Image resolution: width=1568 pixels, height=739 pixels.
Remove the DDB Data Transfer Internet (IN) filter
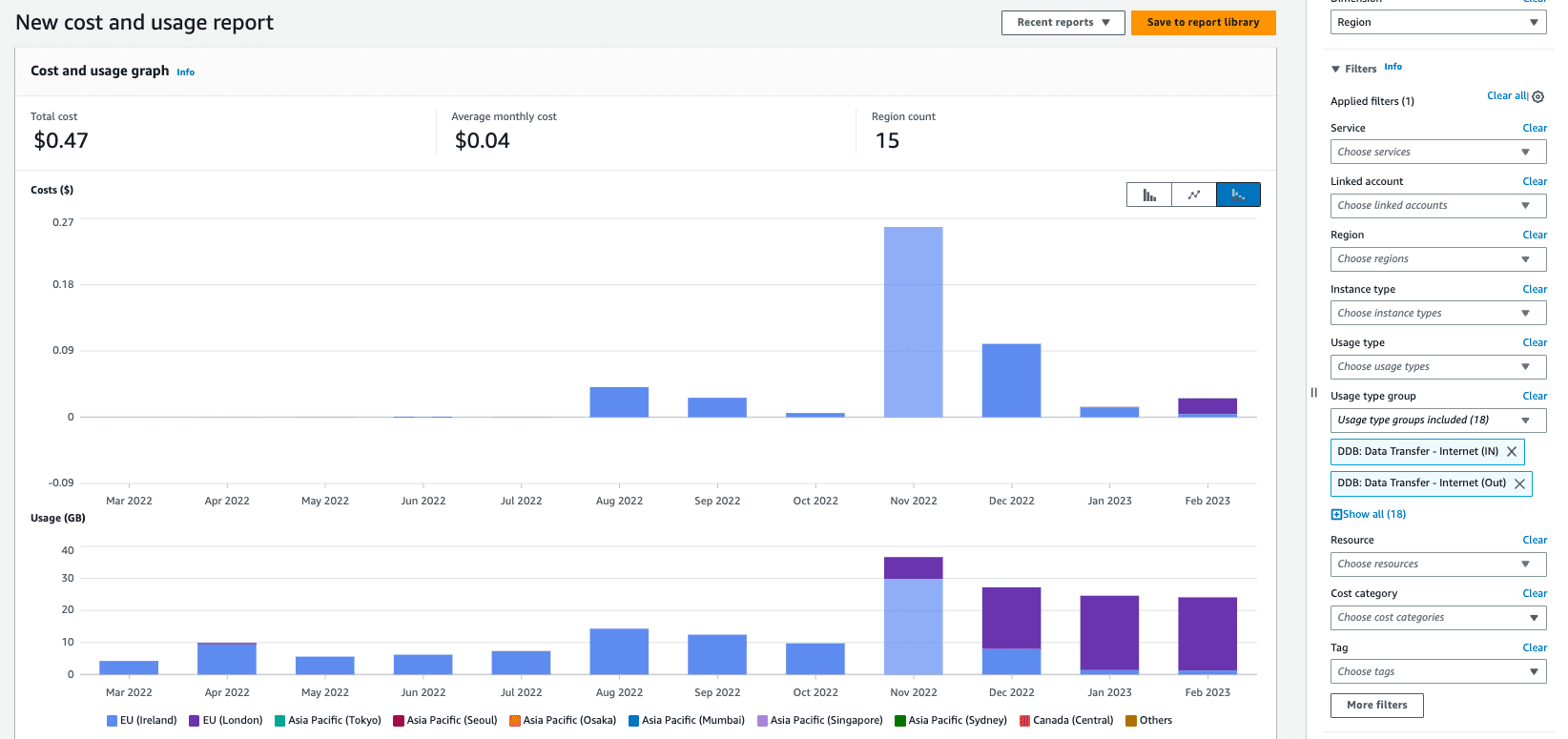click(1512, 452)
